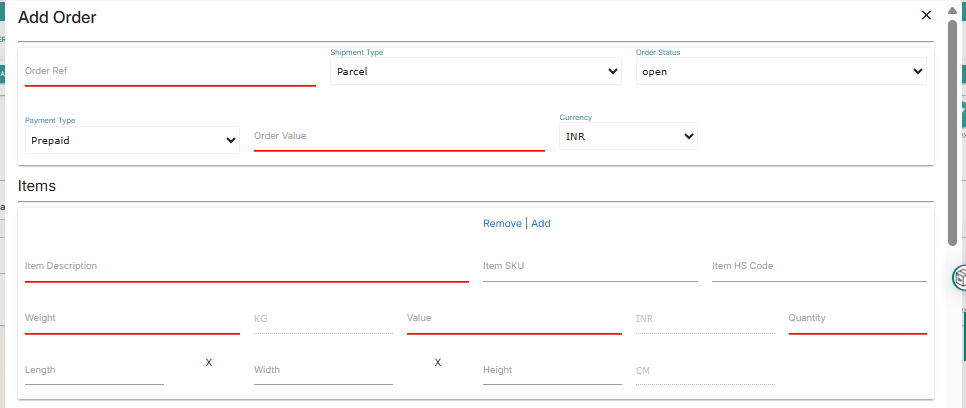
Task: Open the Shipment Type dropdown
Action: [476, 72]
